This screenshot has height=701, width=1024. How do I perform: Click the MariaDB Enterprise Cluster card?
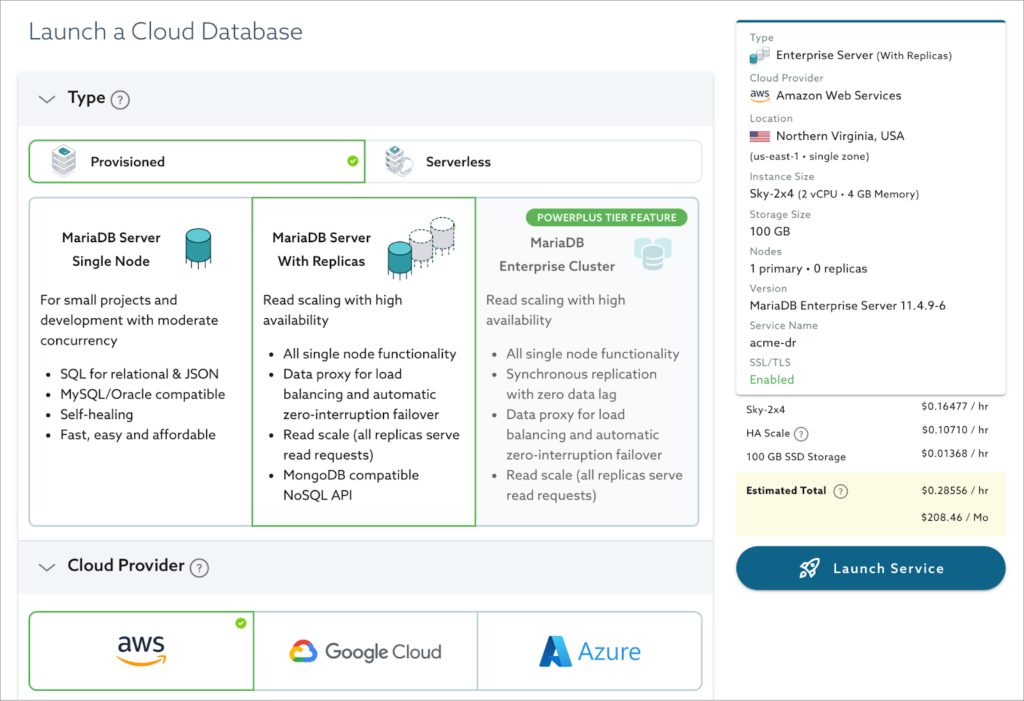[588, 380]
